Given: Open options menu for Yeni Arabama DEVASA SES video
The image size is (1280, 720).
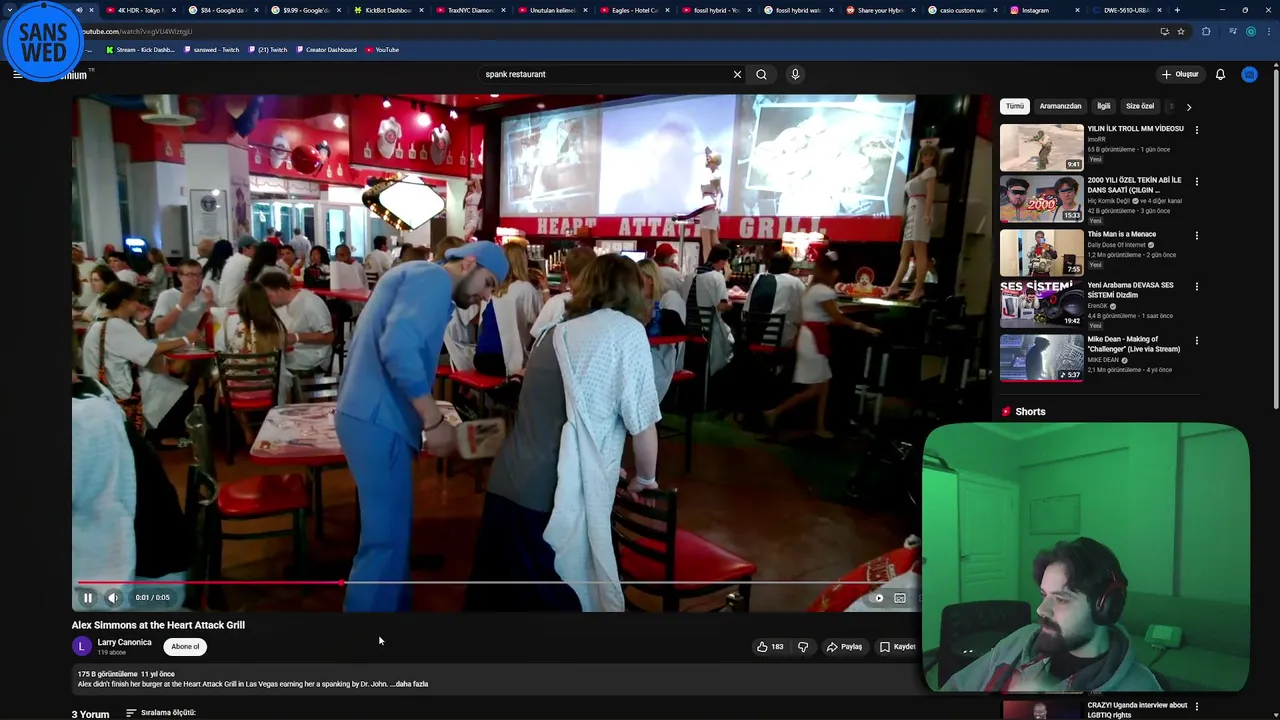Looking at the screenshot, I should 1196,287.
